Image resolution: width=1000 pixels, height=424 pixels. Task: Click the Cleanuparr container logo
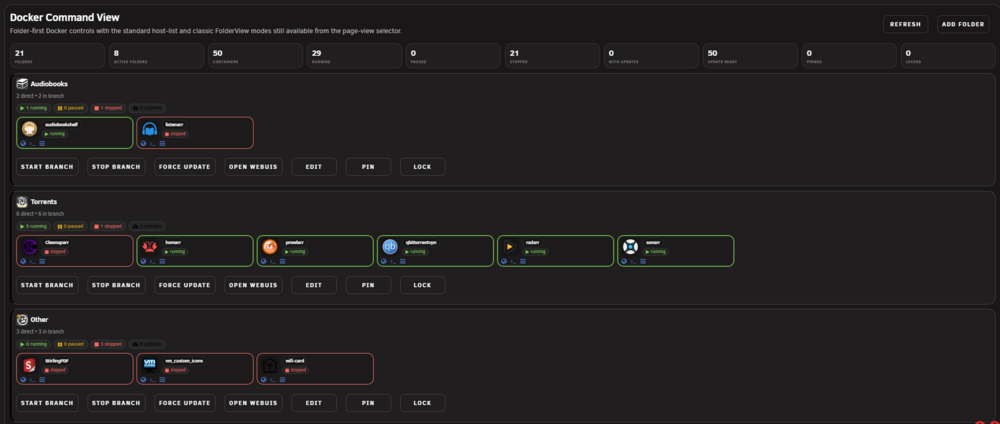pos(29,247)
